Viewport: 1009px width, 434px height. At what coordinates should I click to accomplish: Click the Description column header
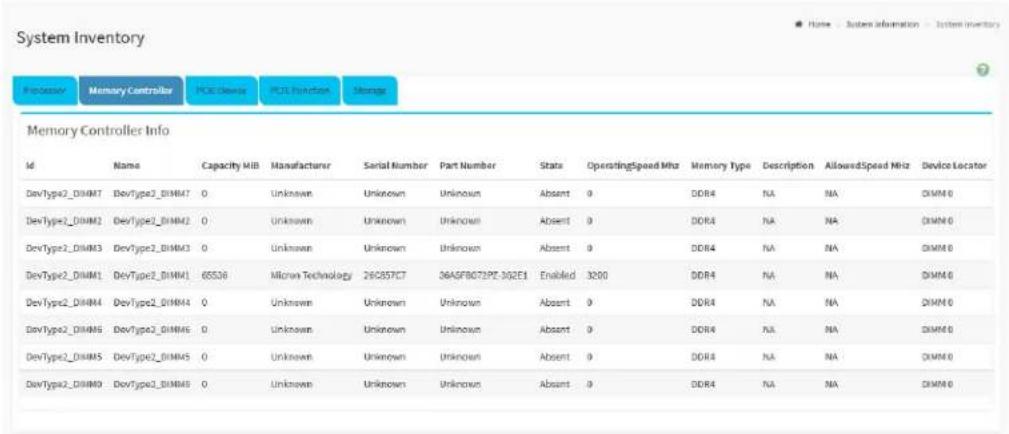tap(788, 165)
